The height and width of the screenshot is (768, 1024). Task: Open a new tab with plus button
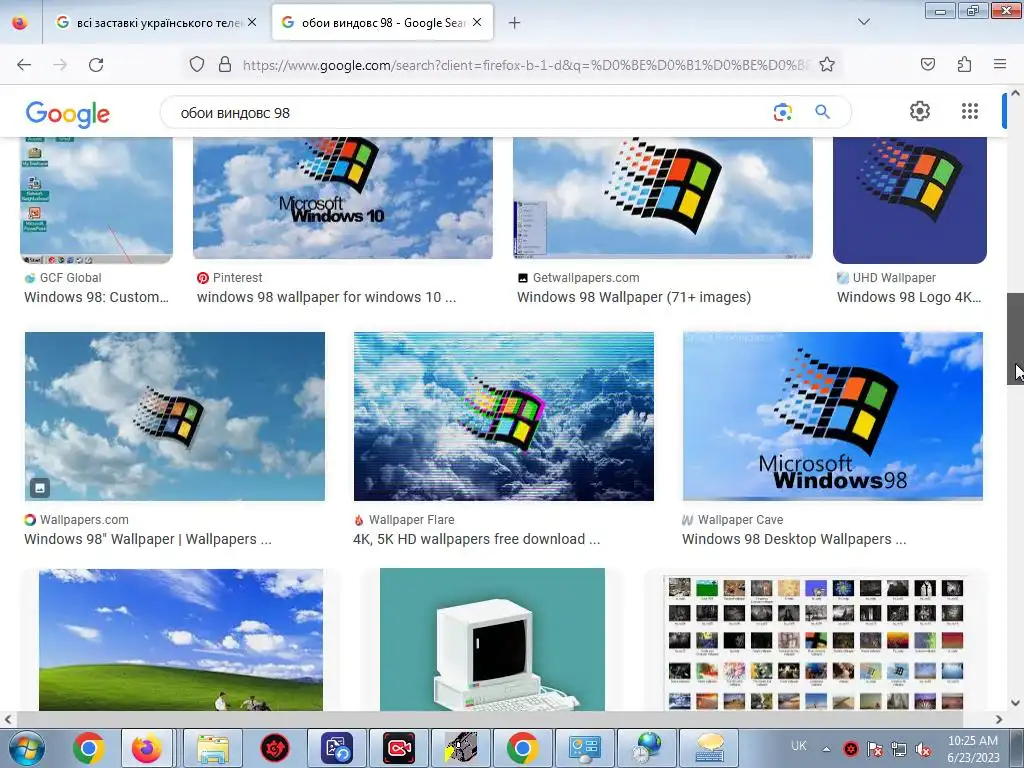tap(515, 23)
